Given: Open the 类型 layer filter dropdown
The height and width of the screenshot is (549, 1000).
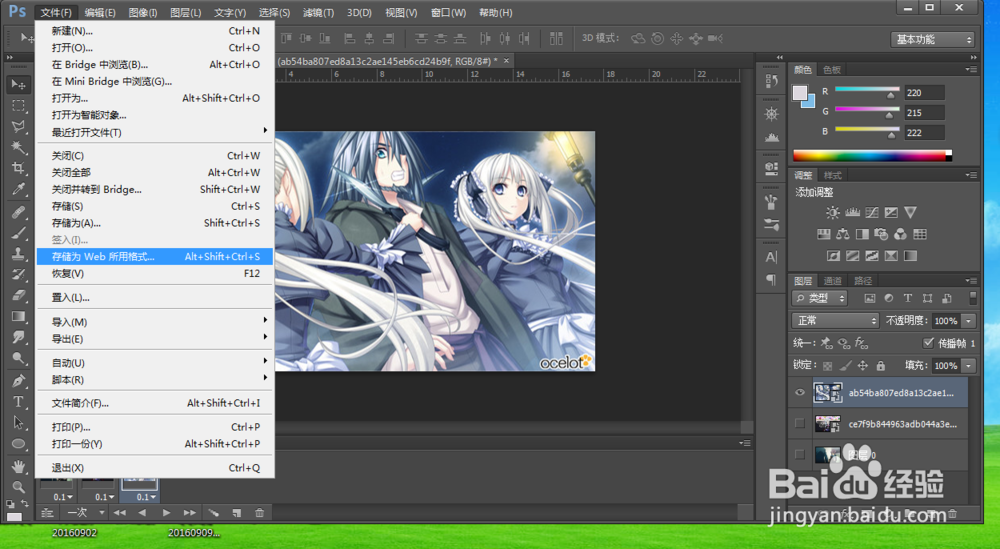Looking at the screenshot, I should pos(820,298).
